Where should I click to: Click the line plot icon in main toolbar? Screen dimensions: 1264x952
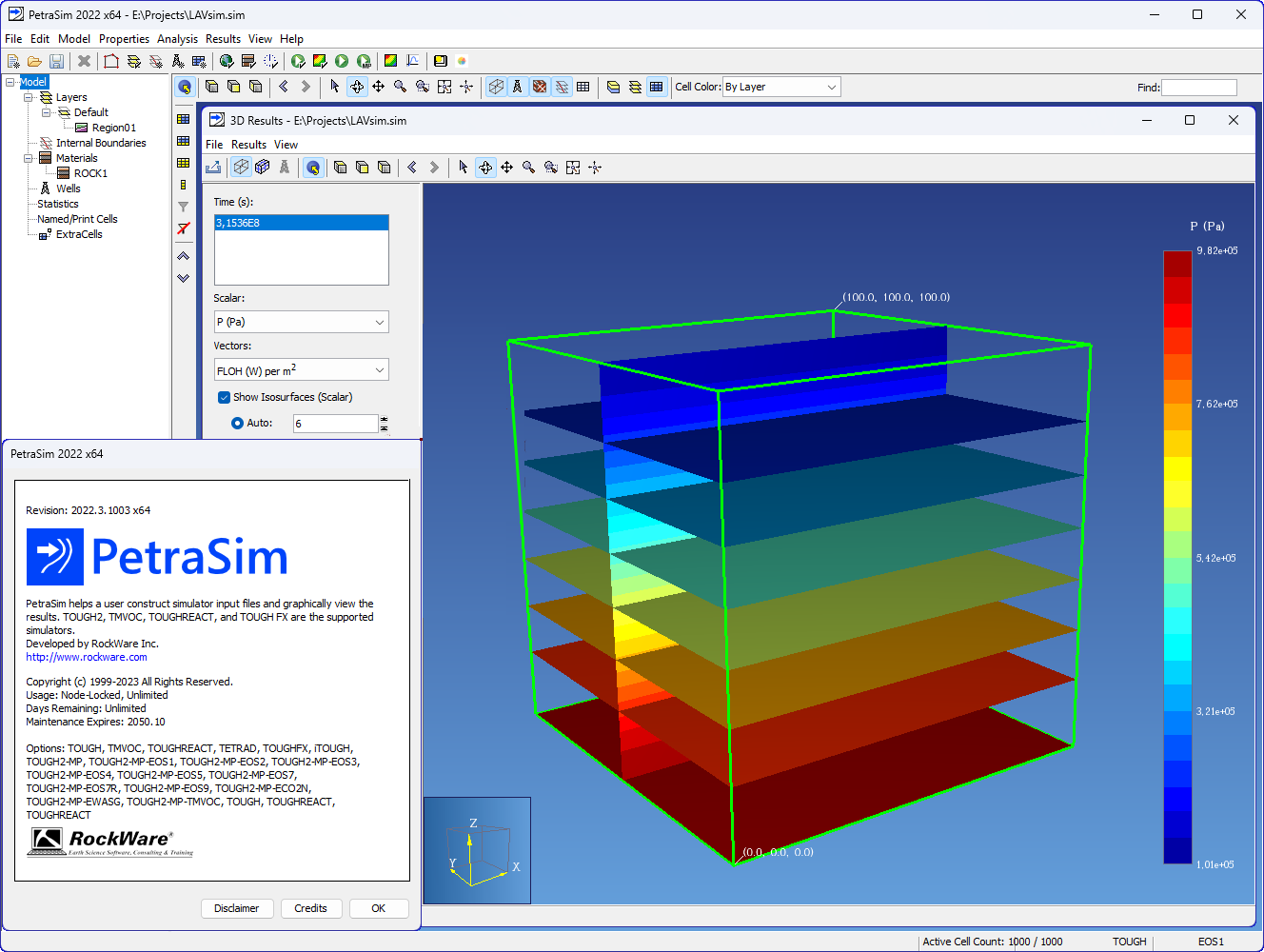coord(412,61)
